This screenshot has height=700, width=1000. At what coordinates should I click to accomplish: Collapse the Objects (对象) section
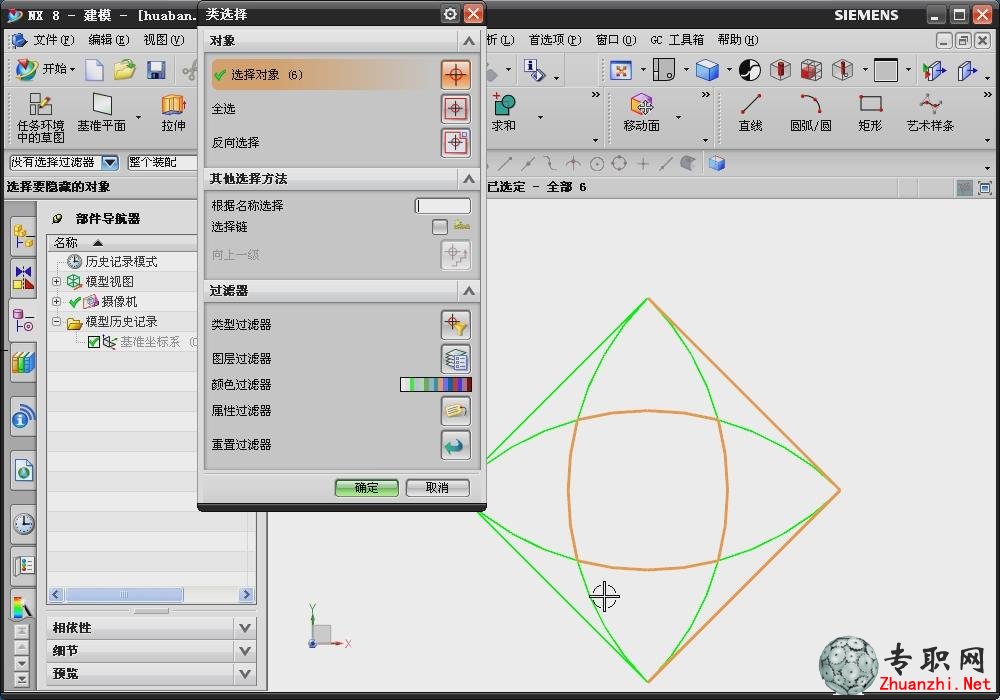pyautogui.click(x=469, y=41)
